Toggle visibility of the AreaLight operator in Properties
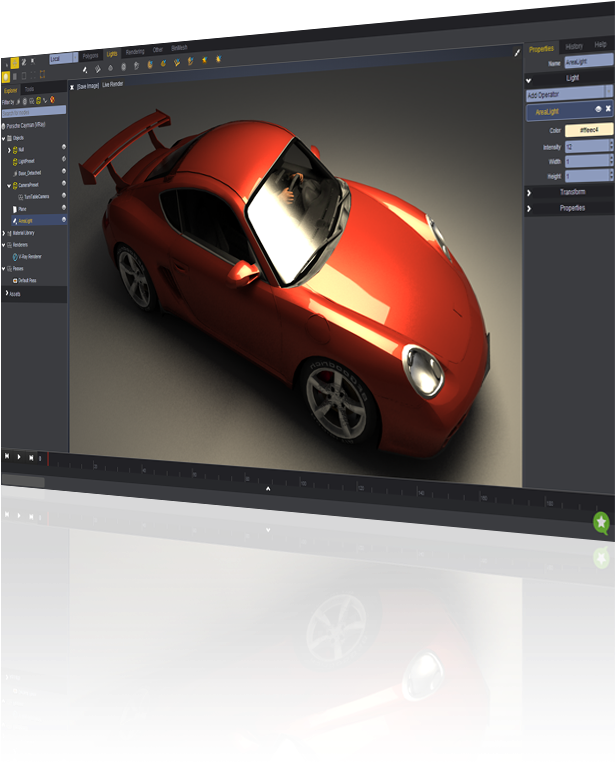This screenshot has height=762, width=615. [x=597, y=109]
